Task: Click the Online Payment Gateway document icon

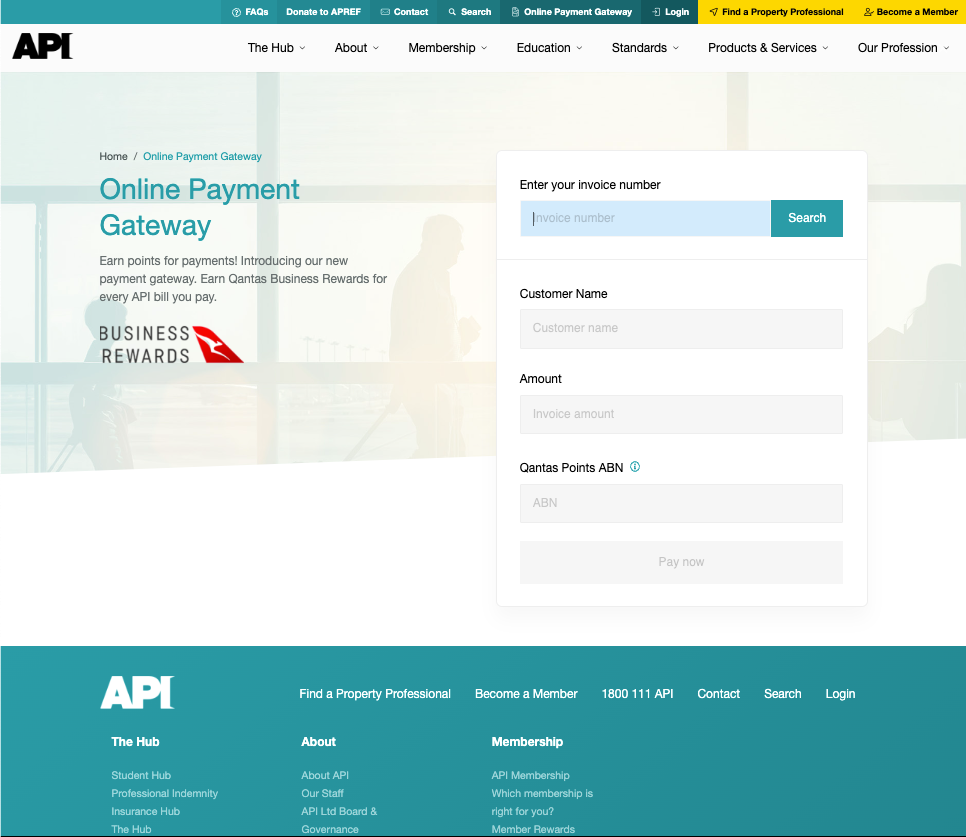Action: [x=515, y=12]
